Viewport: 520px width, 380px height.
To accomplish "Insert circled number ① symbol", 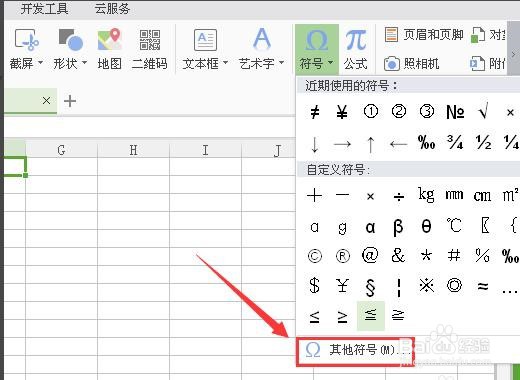I will coord(371,112).
